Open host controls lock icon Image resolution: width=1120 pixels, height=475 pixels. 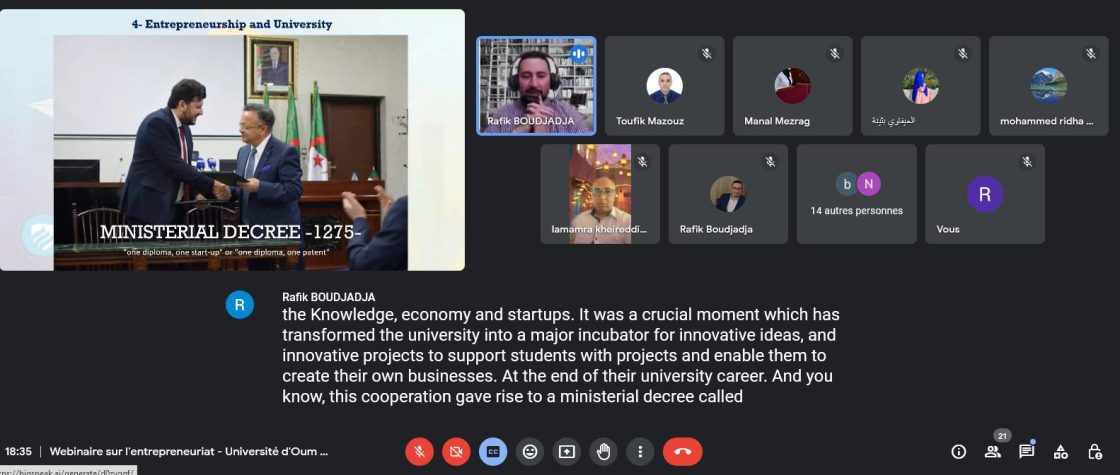(1094, 451)
